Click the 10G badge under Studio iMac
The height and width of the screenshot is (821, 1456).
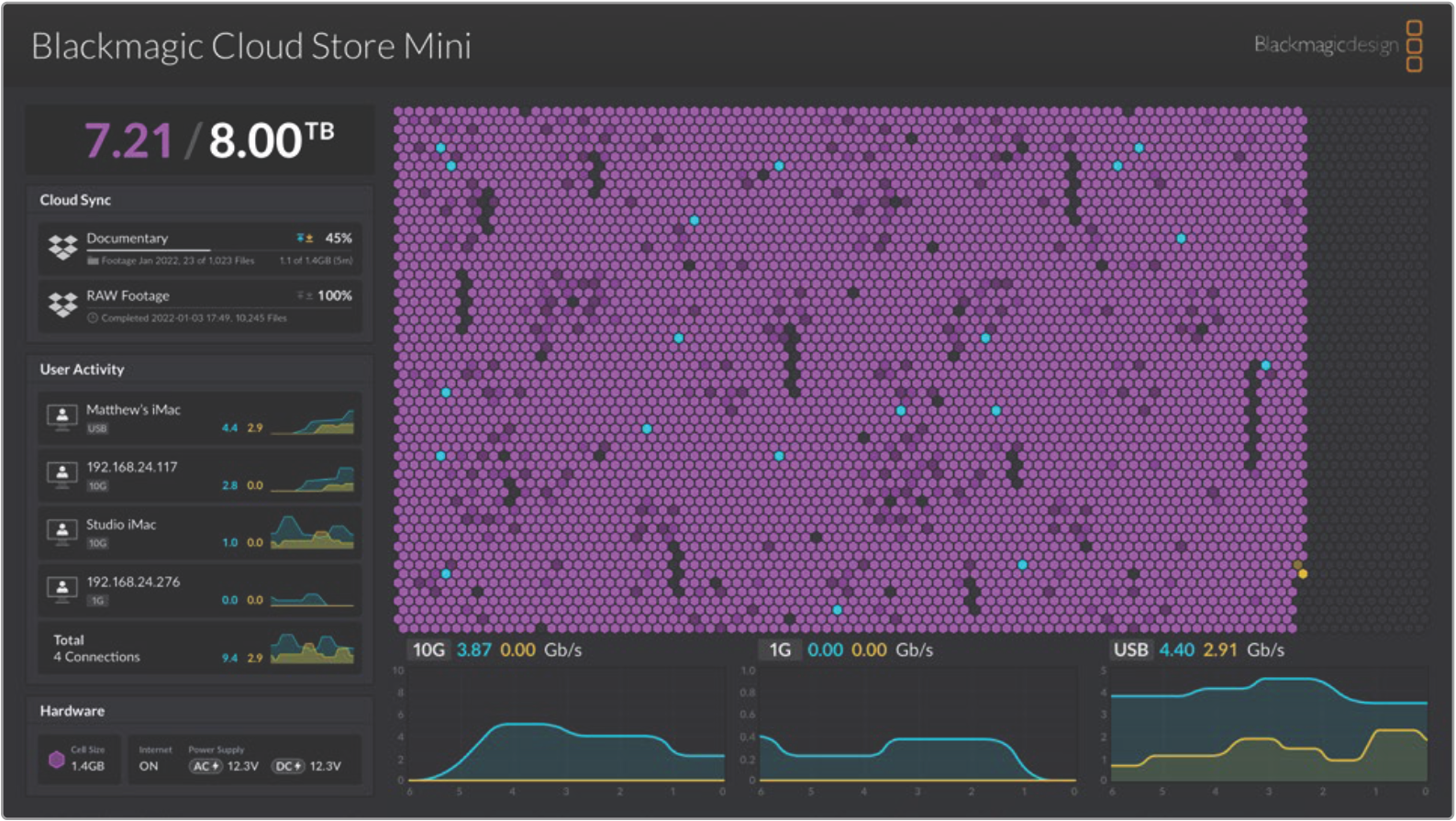(x=97, y=544)
